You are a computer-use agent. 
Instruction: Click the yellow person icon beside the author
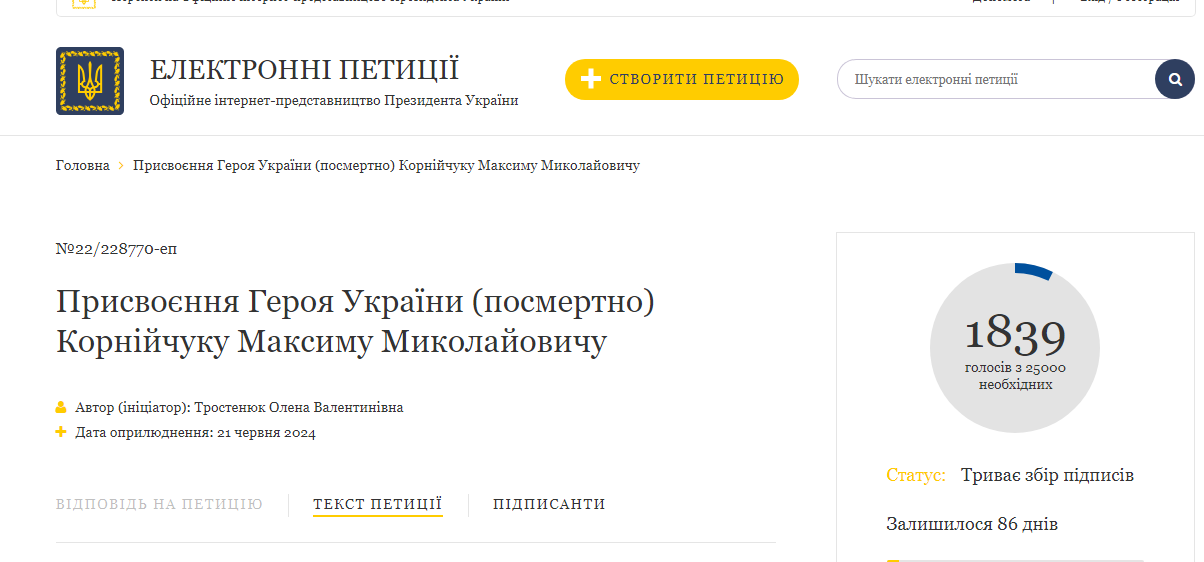[61, 408]
